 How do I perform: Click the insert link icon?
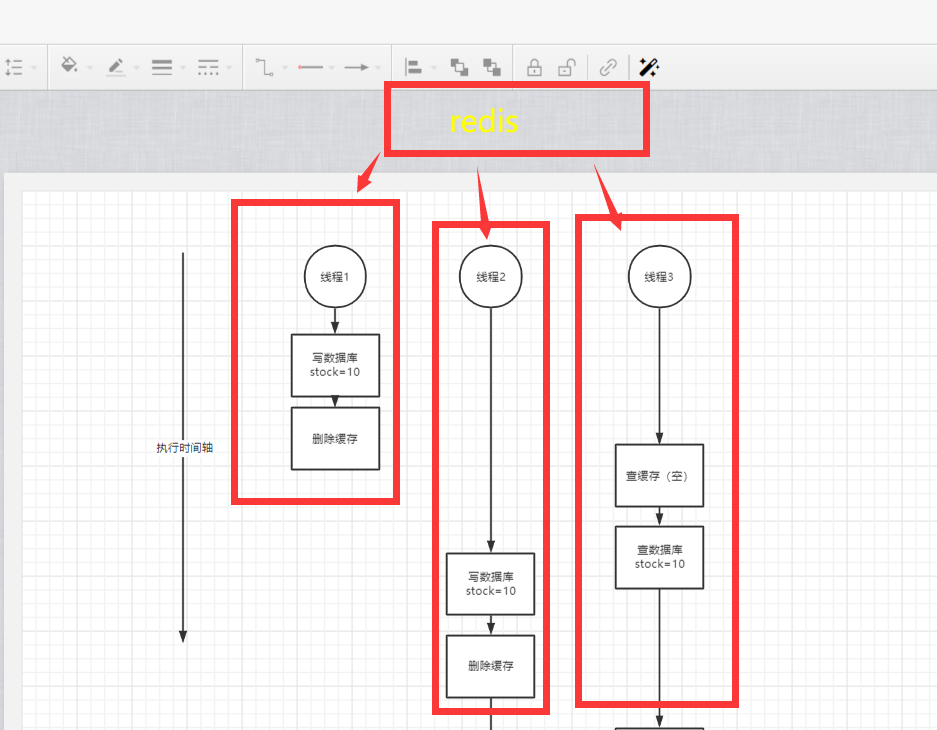click(608, 67)
